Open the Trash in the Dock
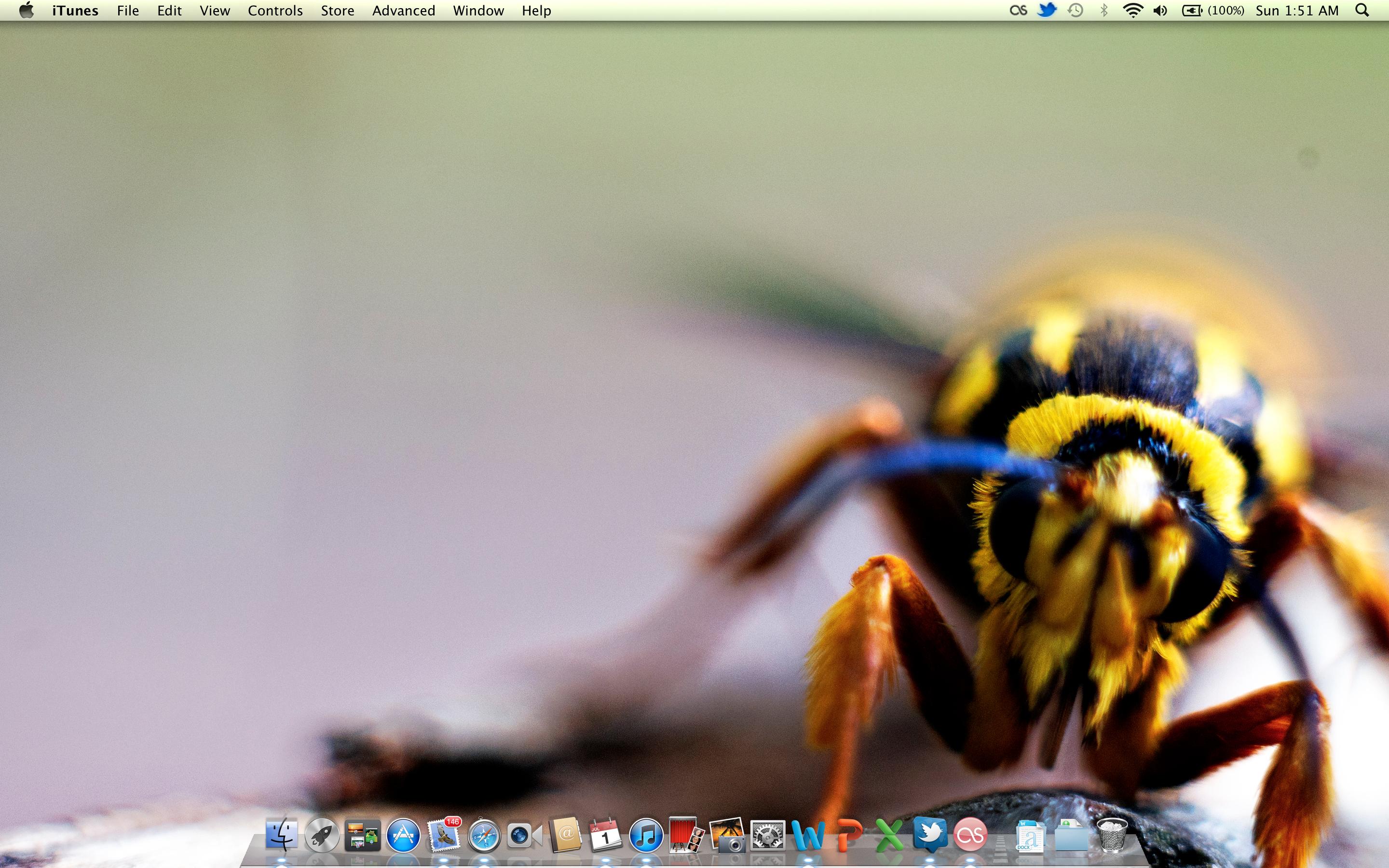 [x=1112, y=835]
